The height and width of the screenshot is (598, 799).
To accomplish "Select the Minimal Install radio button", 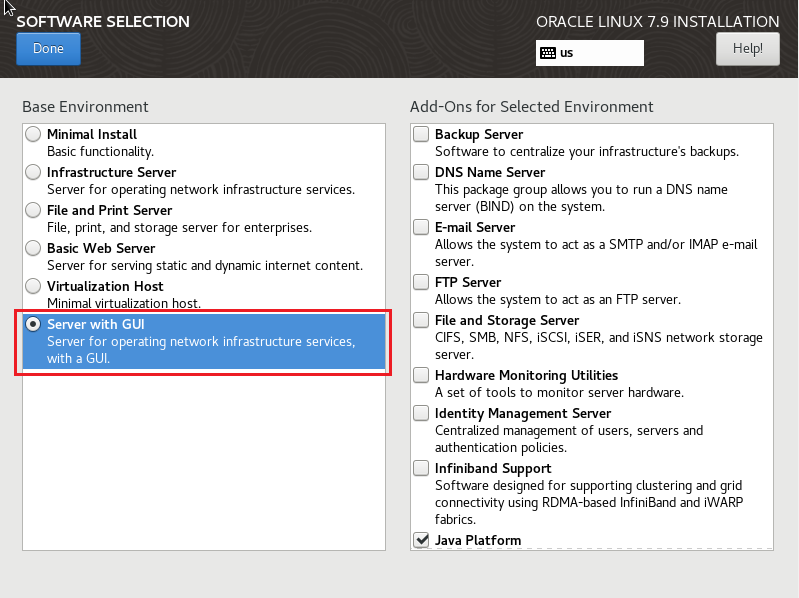I will 33,134.
